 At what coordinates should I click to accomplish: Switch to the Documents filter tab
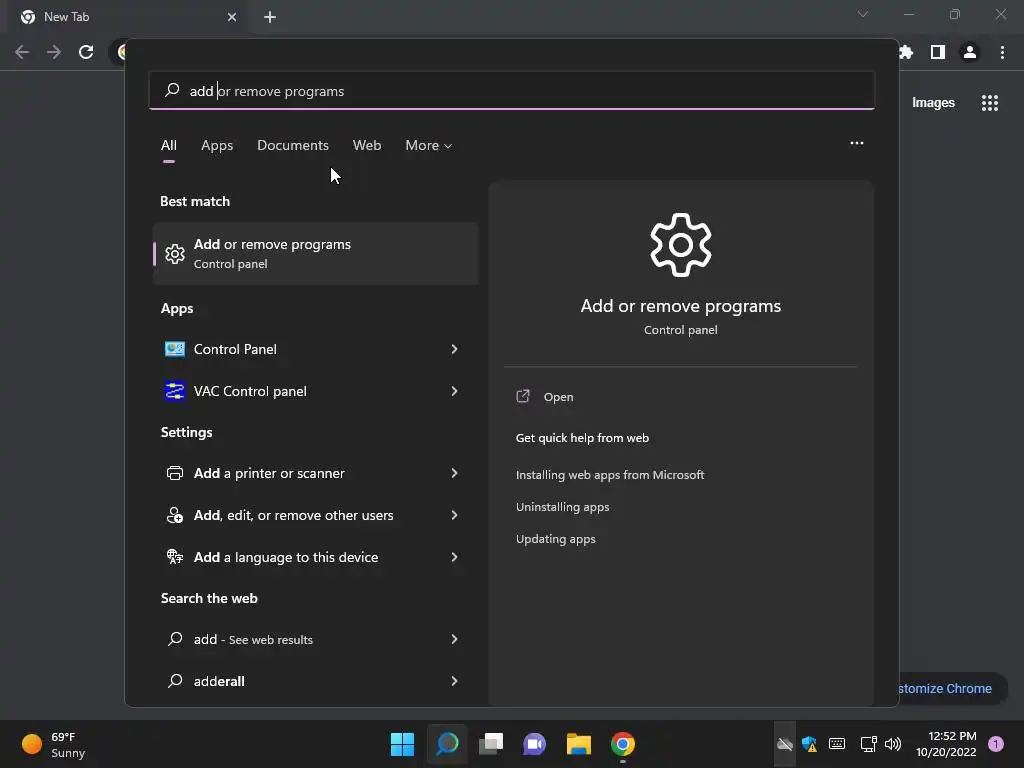pos(293,146)
